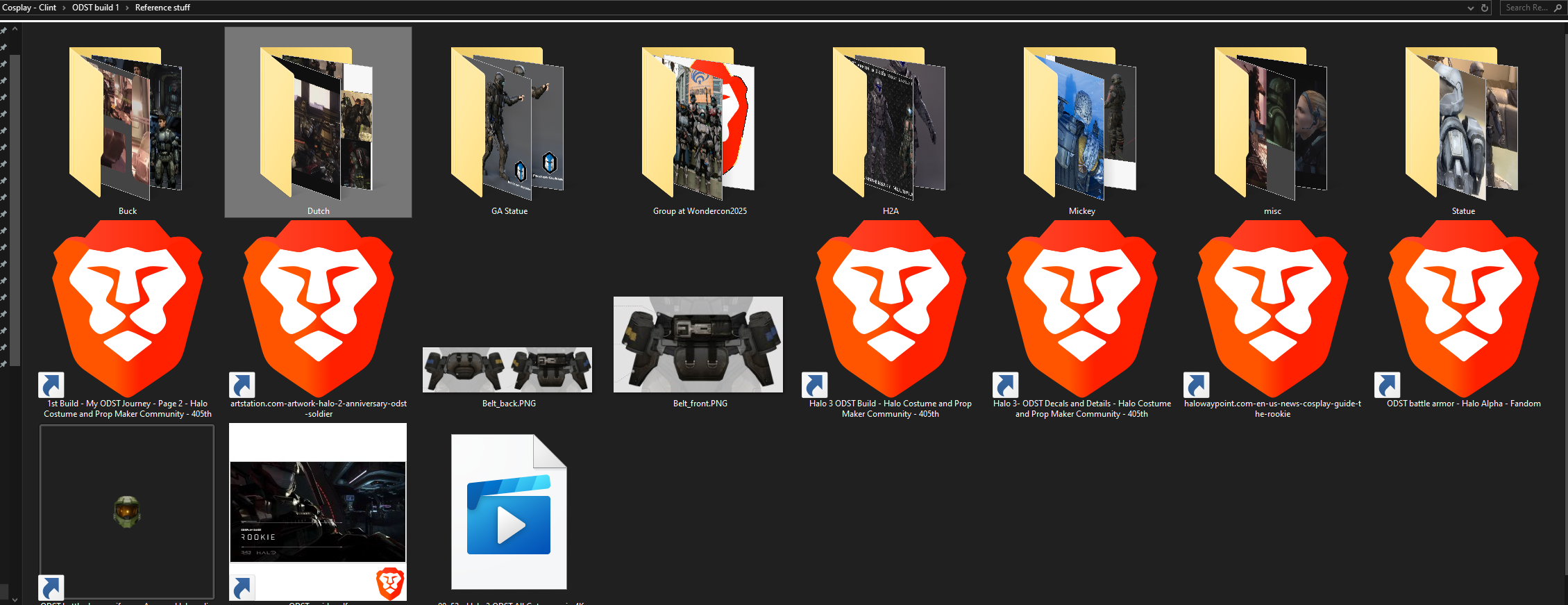
Task: Select the Belt_back.PNG thumbnail
Action: 507,370
